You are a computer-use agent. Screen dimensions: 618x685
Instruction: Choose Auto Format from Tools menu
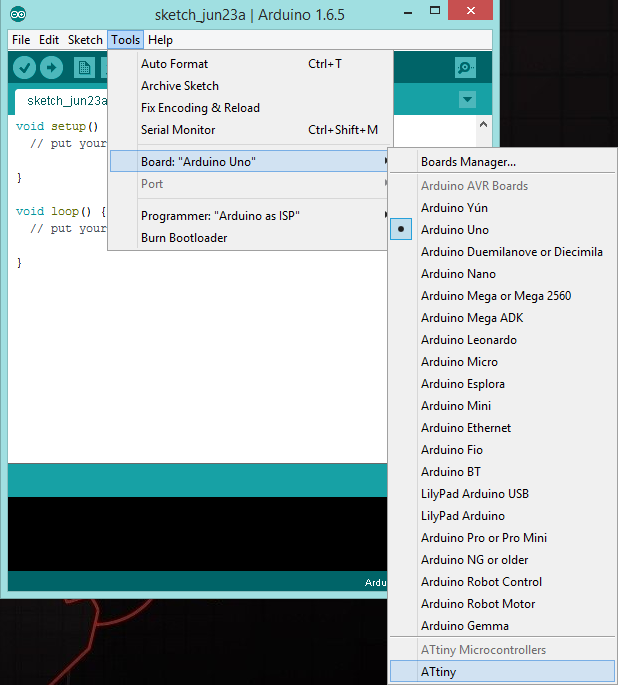(249, 64)
